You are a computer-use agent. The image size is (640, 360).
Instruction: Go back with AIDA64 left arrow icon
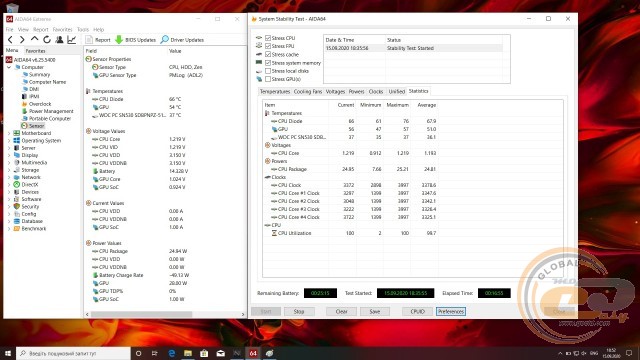pyautogui.click(x=10, y=40)
